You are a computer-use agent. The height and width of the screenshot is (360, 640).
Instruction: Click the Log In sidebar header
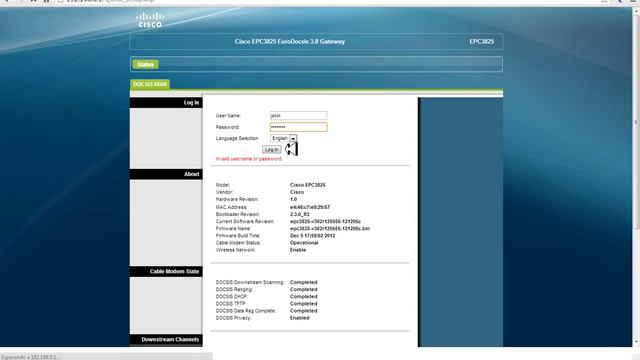(x=166, y=102)
